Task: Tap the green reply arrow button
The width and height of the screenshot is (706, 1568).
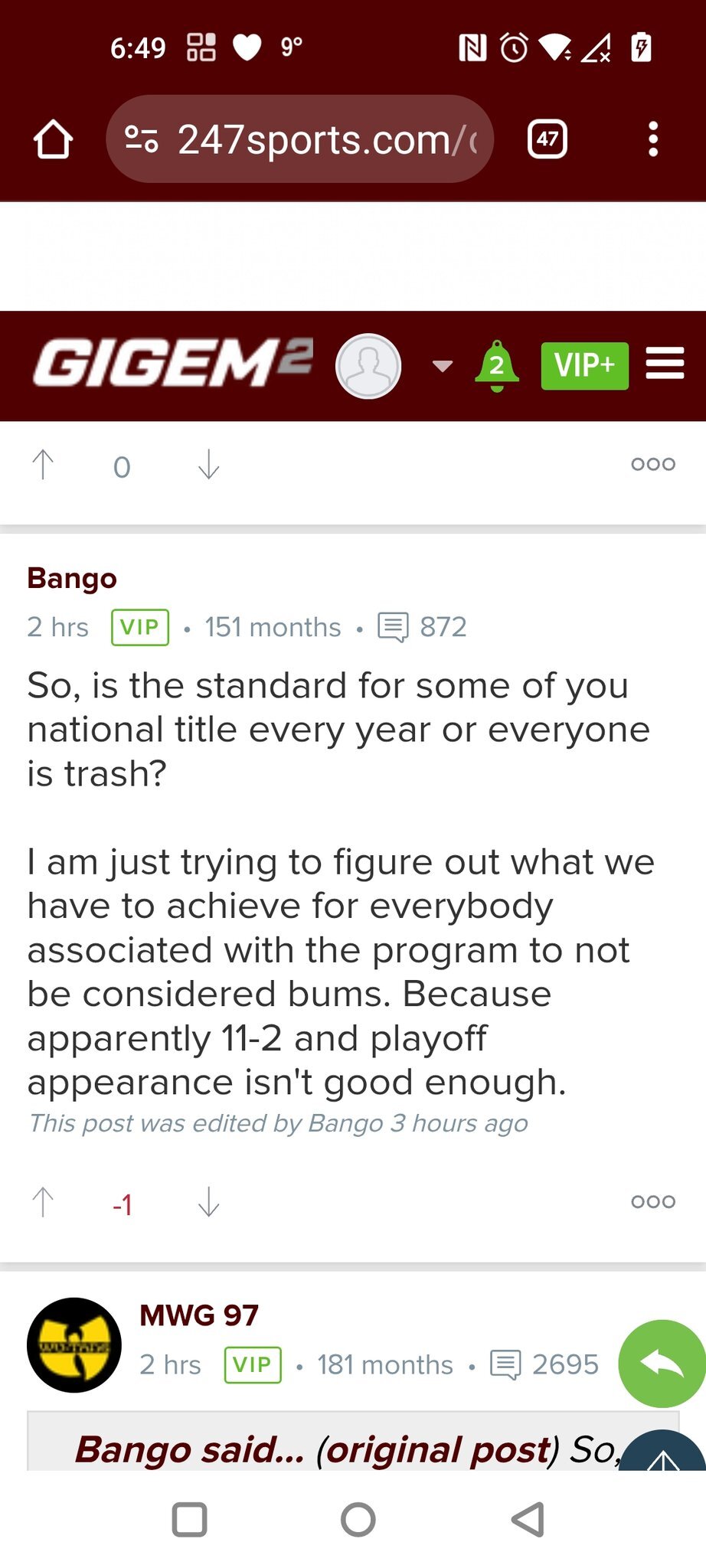Action: point(662,1364)
